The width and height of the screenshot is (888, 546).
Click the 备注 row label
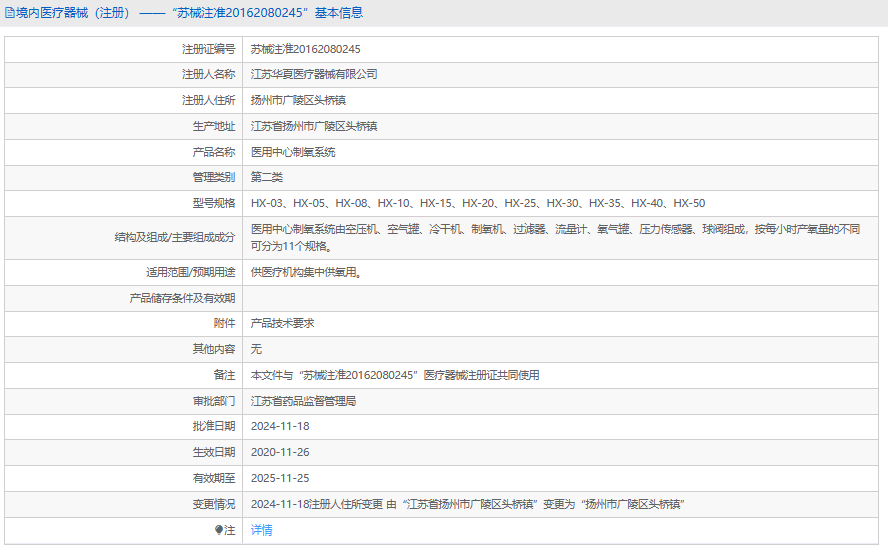[224, 376]
